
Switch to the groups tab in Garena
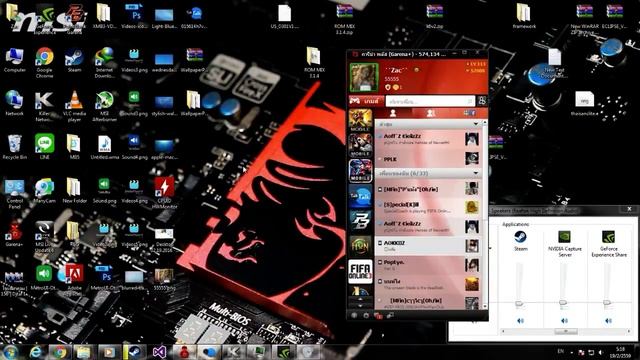[430, 113]
